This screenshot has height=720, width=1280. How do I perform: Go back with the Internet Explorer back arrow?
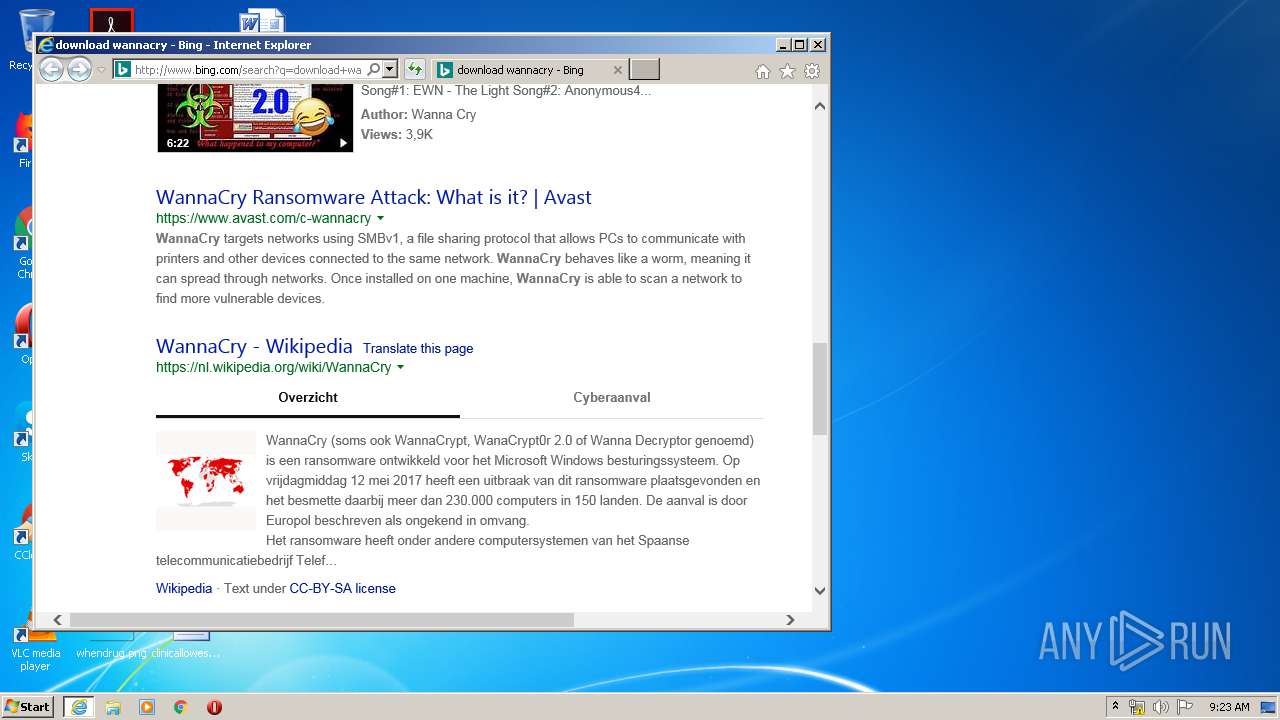(51, 69)
